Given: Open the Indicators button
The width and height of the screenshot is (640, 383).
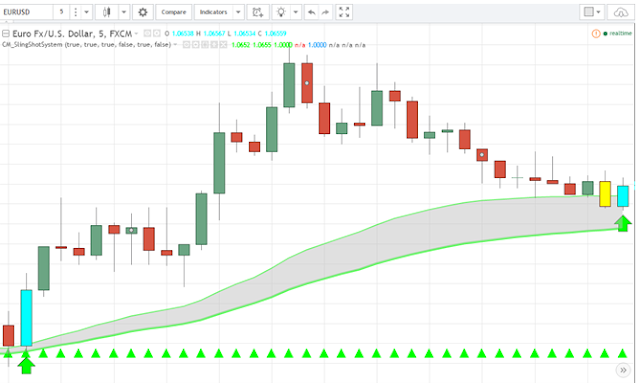Looking at the screenshot, I should [x=213, y=12].
